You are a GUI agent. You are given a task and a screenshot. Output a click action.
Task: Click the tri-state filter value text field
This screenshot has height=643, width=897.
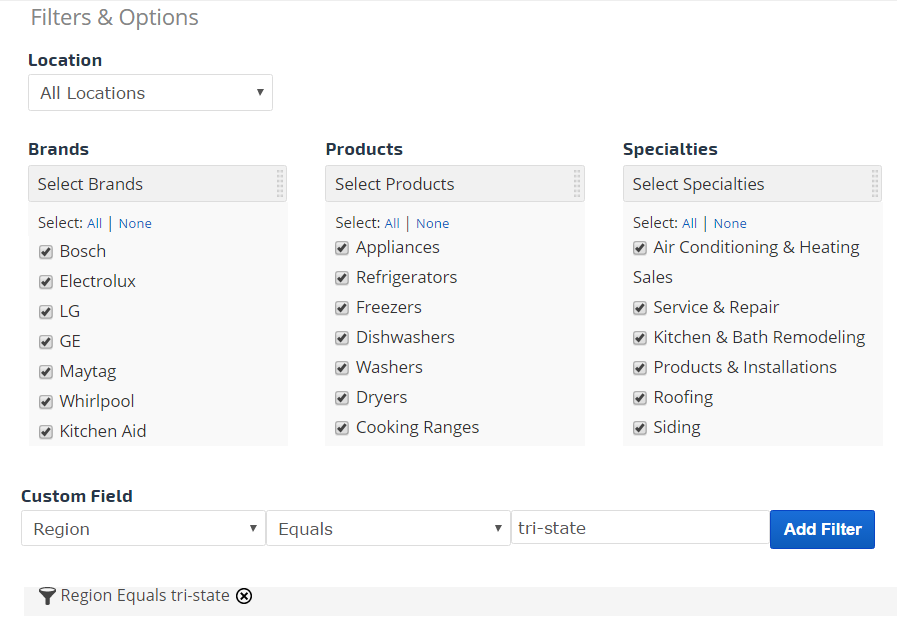pyautogui.click(x=640, y=528)
